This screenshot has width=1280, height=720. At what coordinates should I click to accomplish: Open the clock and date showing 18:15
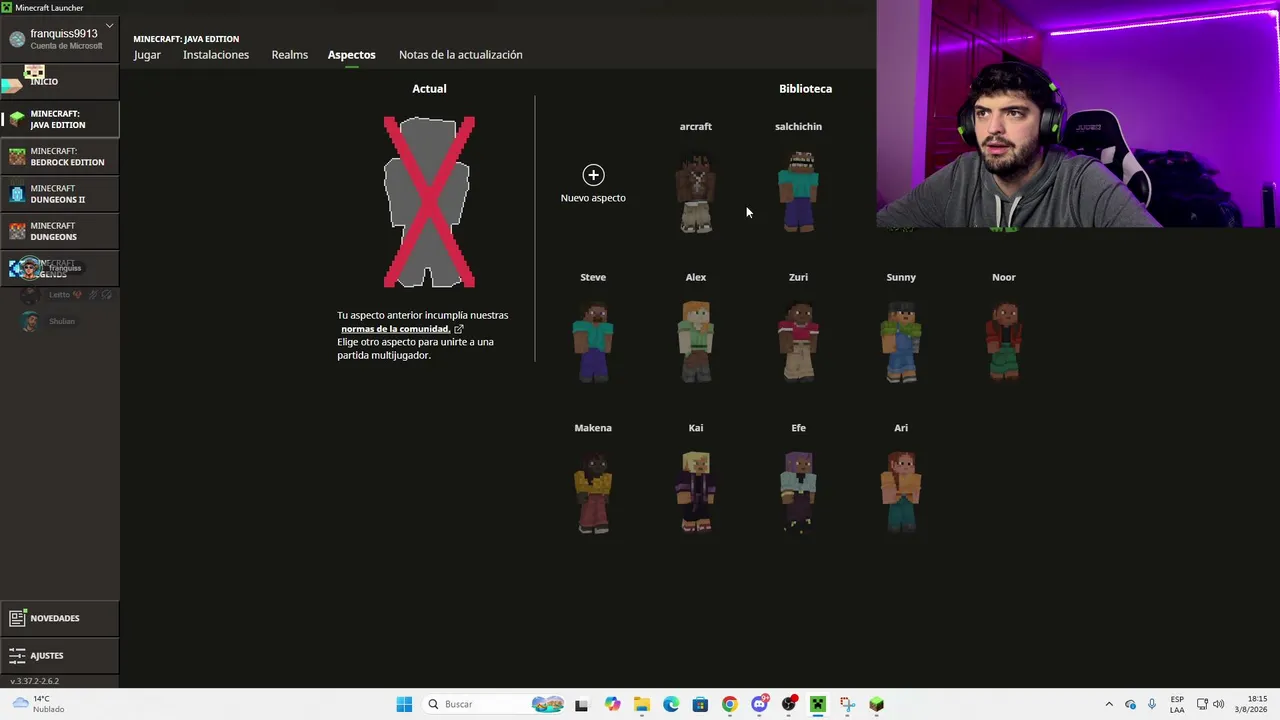coord(1251,704)
